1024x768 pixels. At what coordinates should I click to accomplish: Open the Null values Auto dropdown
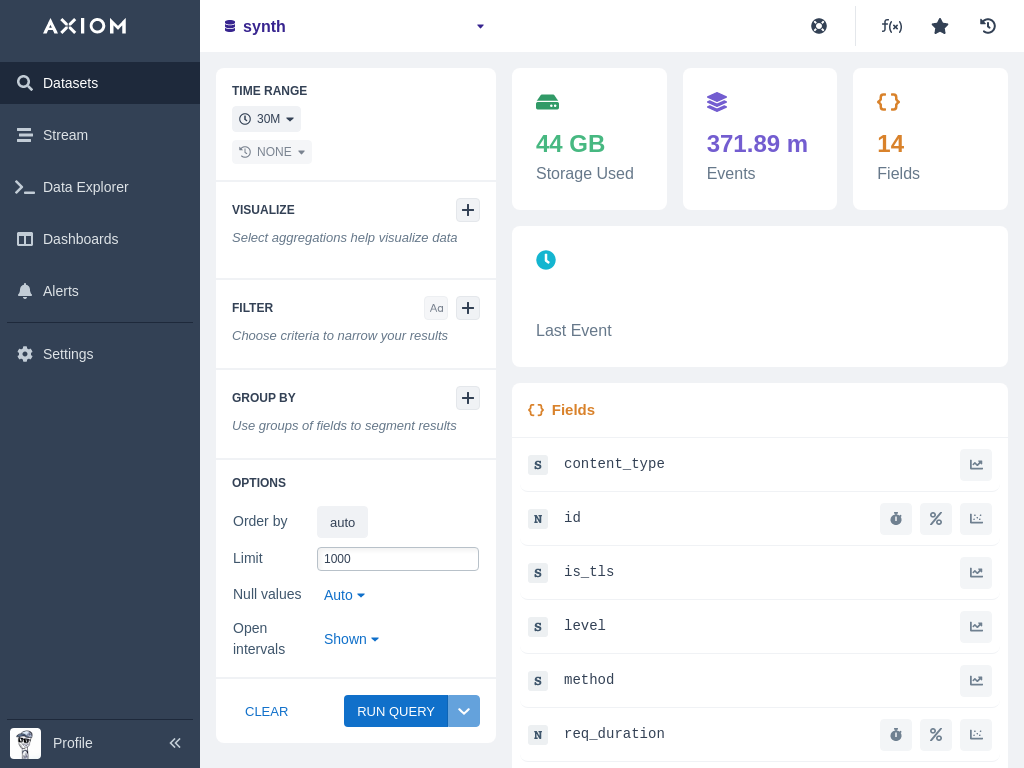pyautogui.click(x=345, y=595)
